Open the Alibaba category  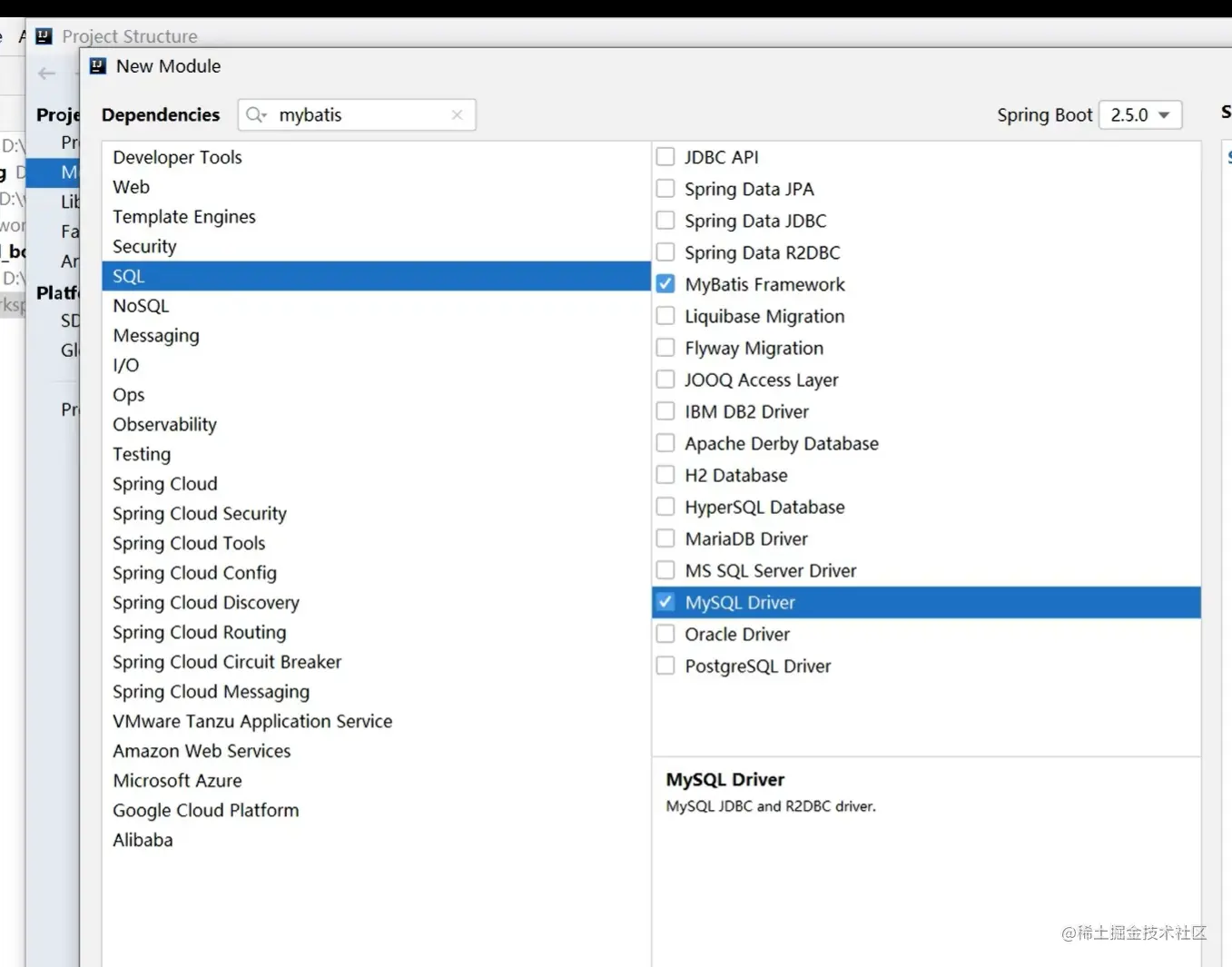pyautogui.click(x=377, y=840)
